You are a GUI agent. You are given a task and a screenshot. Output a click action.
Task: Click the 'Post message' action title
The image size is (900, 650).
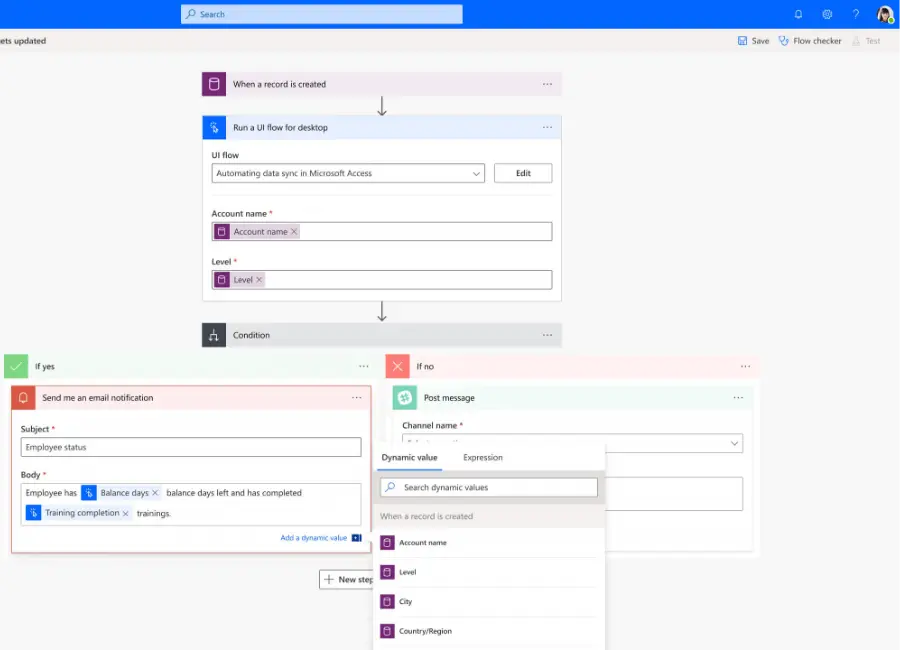pos(449,398)
